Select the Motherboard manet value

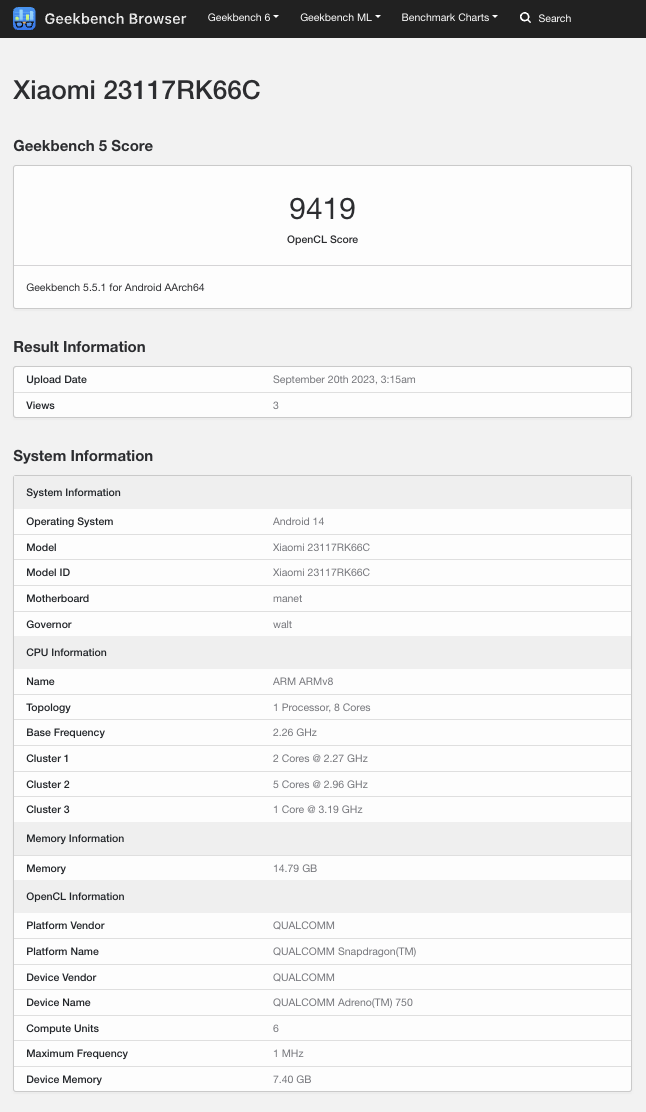(287, 599)
